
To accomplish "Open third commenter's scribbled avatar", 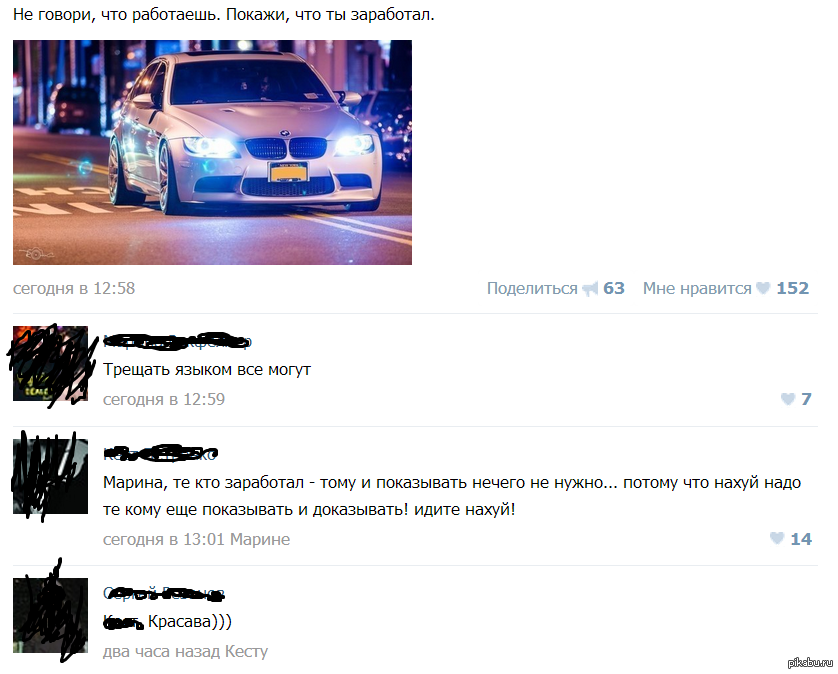I will point(50,615).
